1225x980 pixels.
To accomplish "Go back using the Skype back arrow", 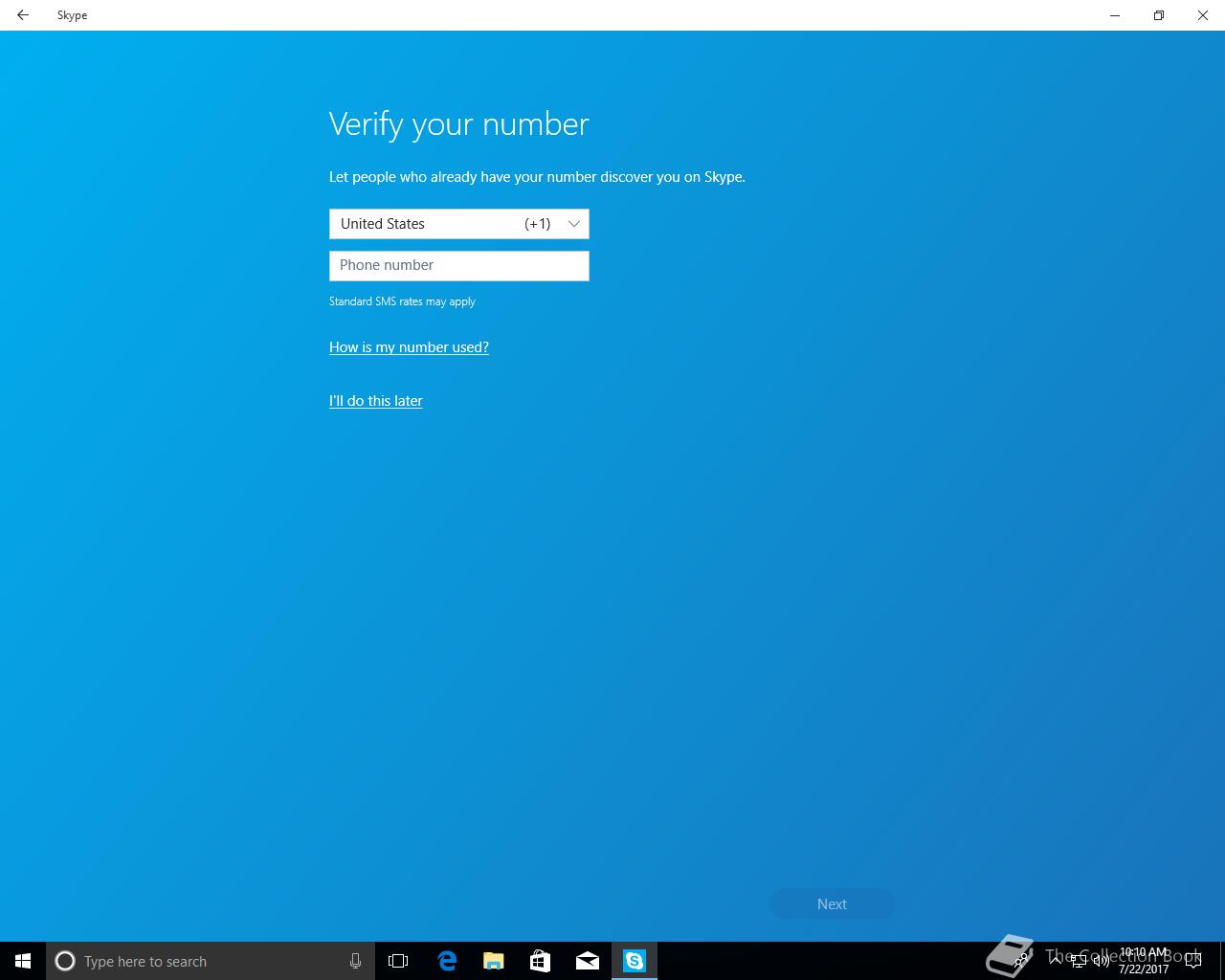I will pos(23,15).
